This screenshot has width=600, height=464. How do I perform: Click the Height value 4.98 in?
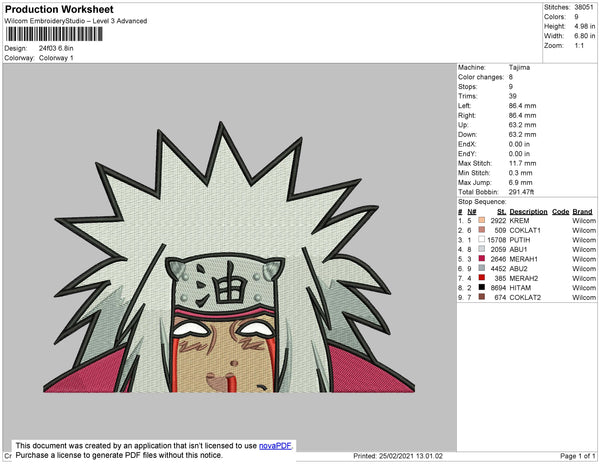(x=584, y=26)
